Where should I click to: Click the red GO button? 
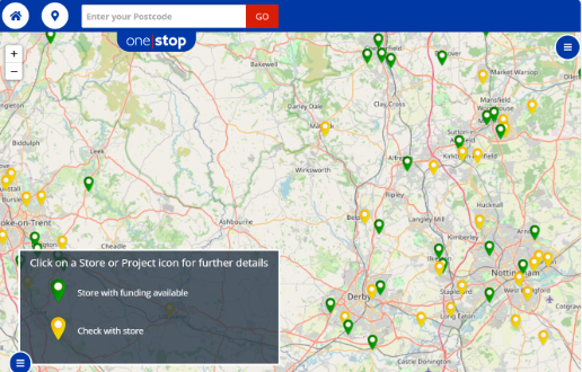click(x=262, y=16)
